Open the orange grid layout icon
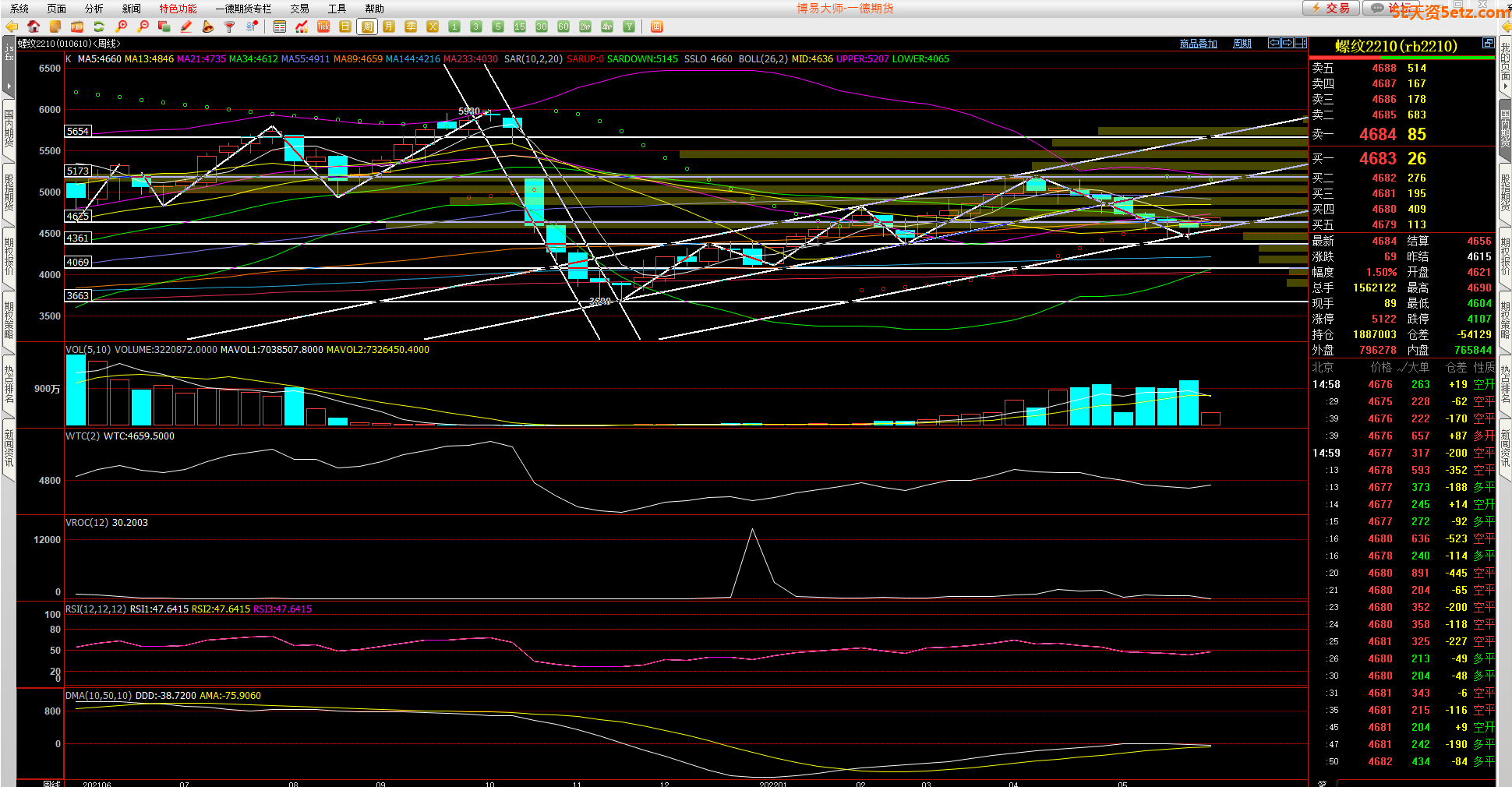Image resolution: width=1512 pixels, height=787 pixels. tap(657, 26)
